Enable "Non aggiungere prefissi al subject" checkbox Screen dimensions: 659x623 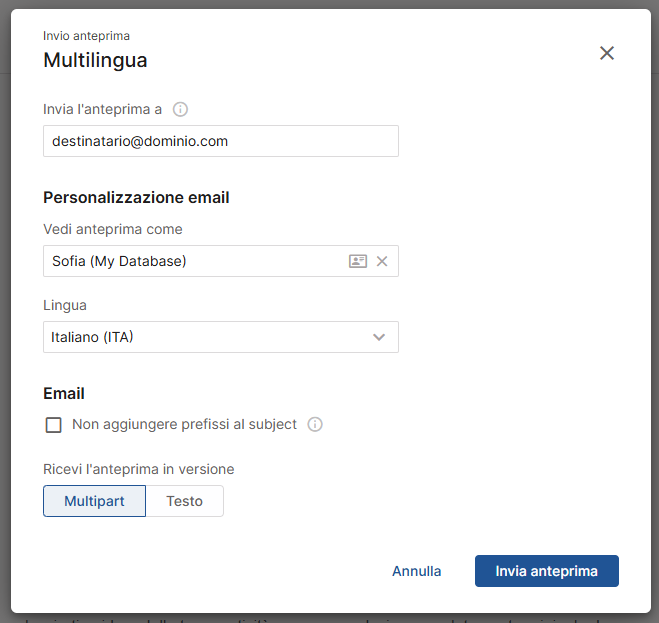pos(54,425)
